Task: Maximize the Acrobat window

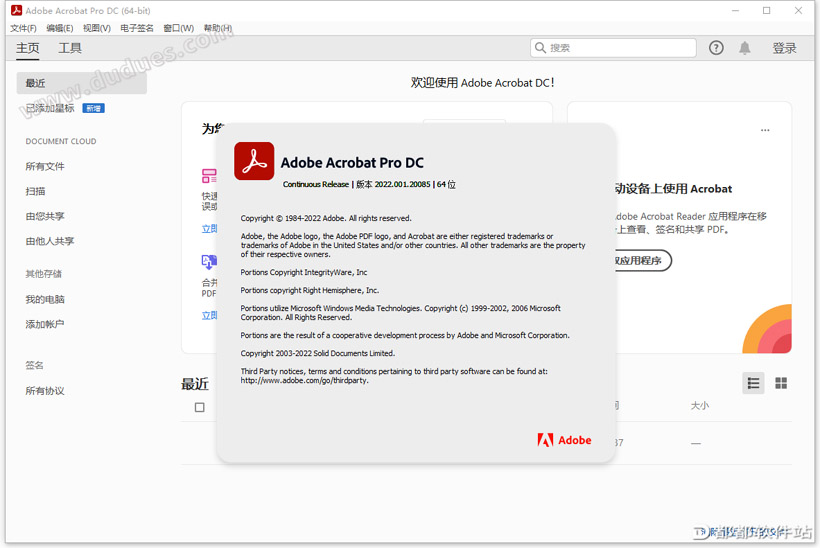Action: (x=767, y=10)
